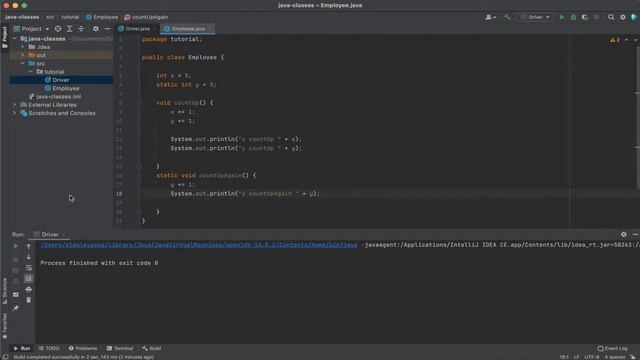Select the Employee class in project tree
Viewport: 640px width, 360px height.
click(66, 88)
